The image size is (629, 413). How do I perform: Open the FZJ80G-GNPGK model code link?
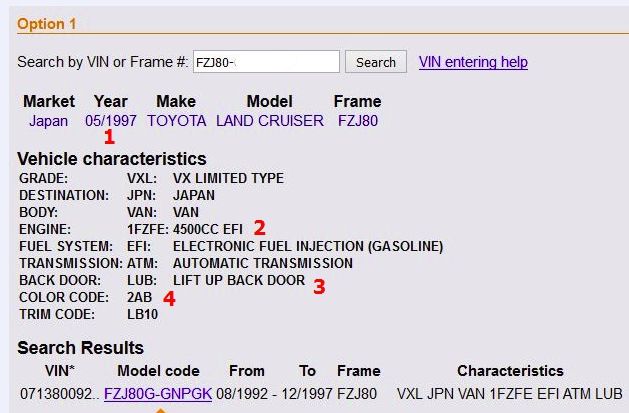pyautogui.click(x=158, y=393)
